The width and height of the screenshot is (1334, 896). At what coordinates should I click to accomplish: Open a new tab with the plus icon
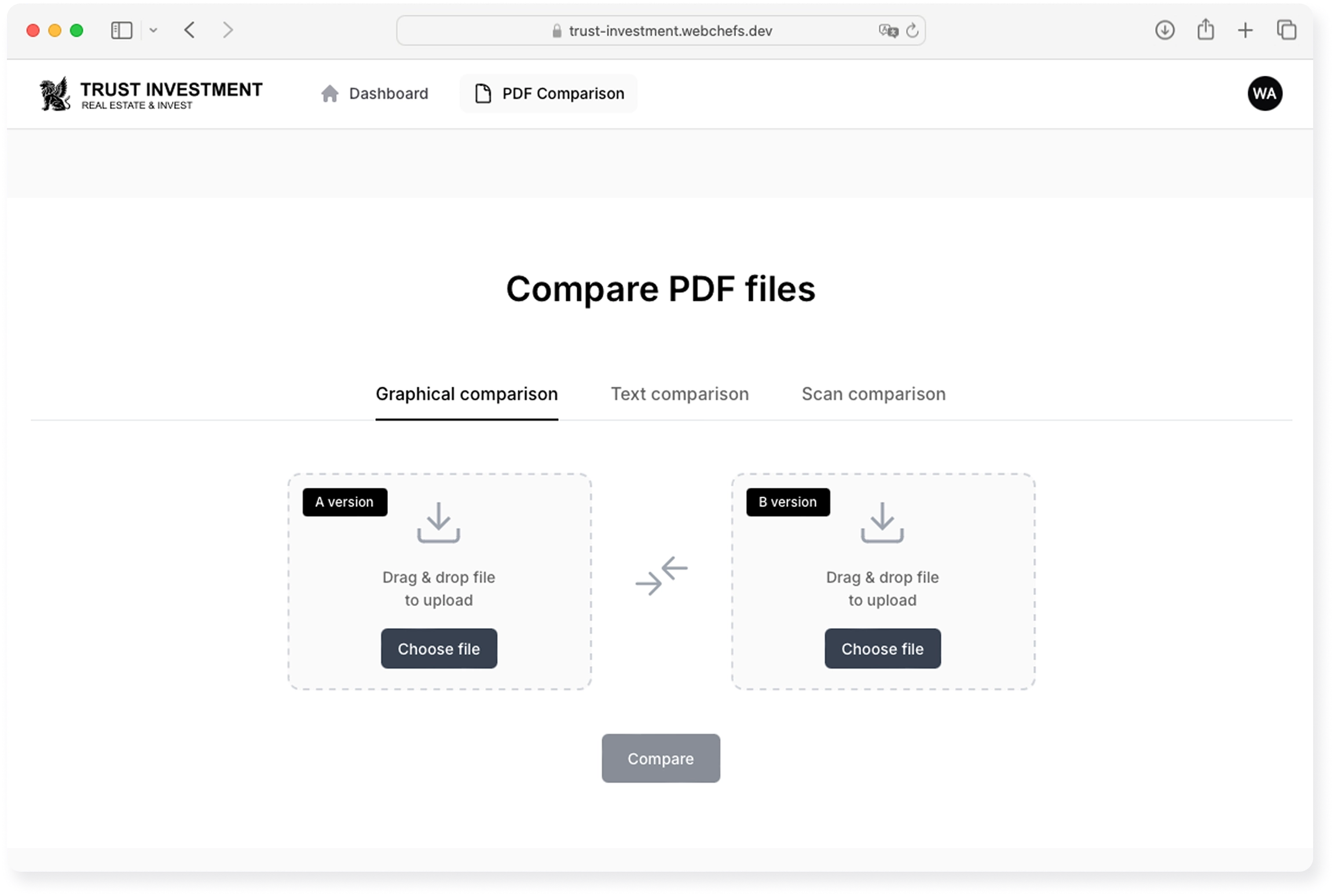(1245, 30)
